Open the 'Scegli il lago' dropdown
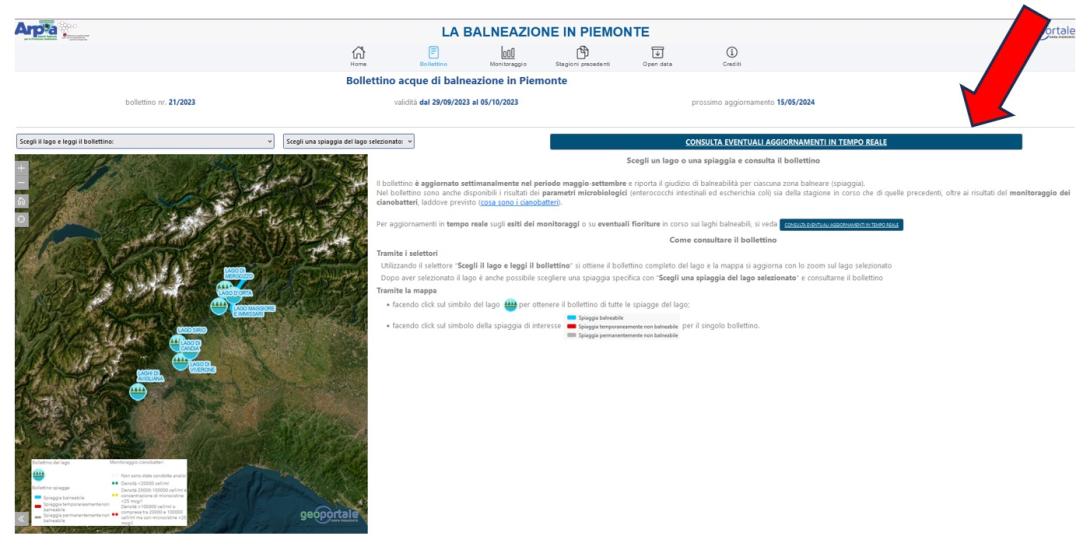 tap(145, 141)
